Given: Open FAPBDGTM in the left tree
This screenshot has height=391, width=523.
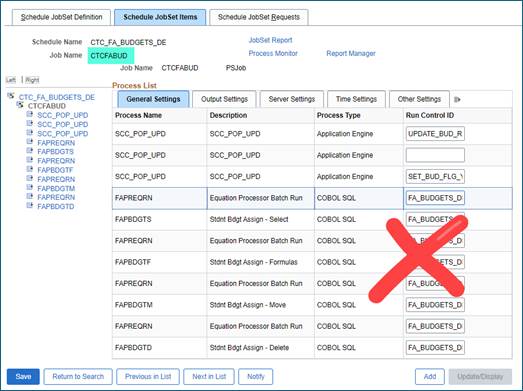Looking at the screenshot, I should (x=56, y=188).
